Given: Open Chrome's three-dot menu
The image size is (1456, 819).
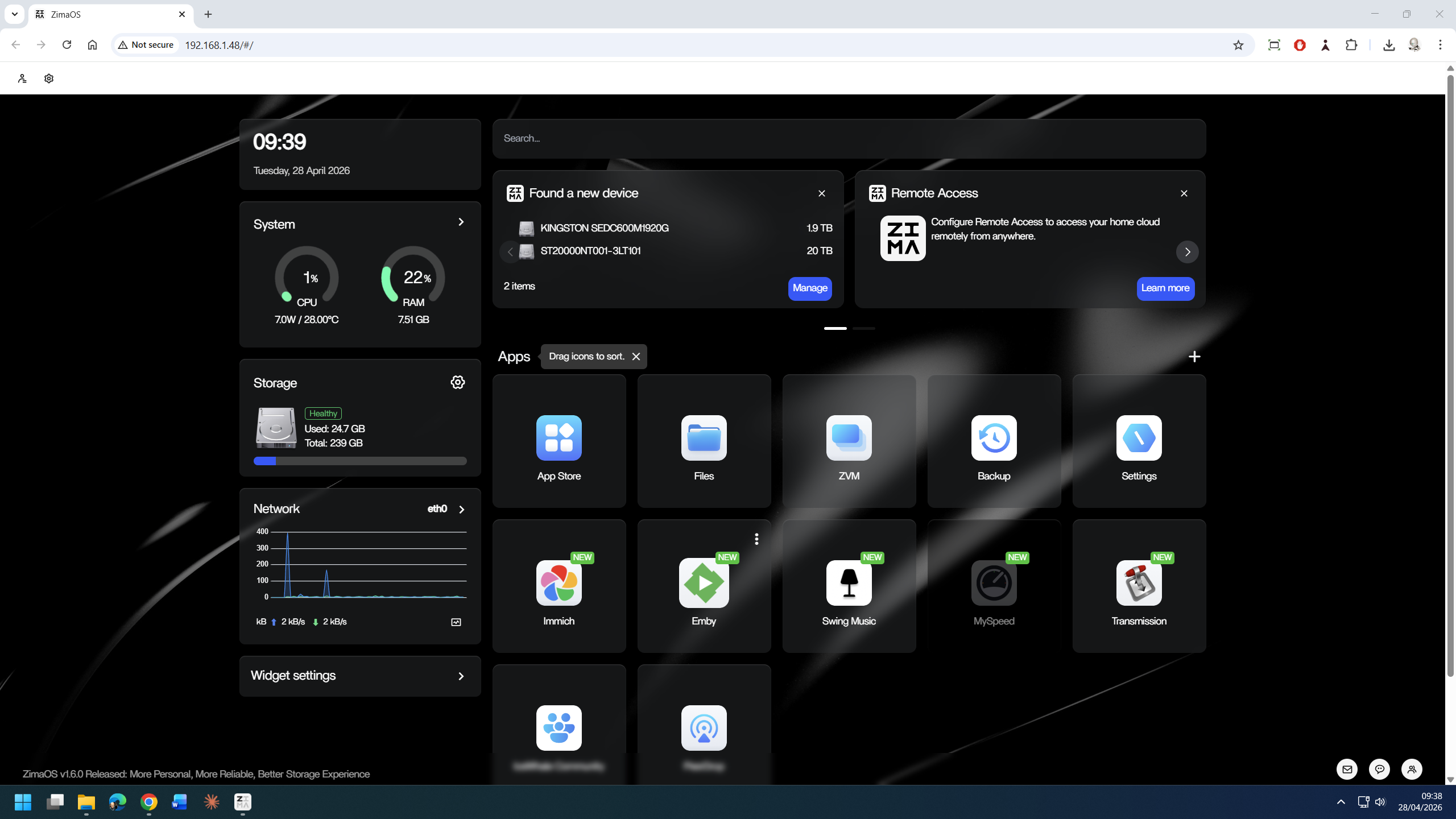Looking at the screenshot, I should click(x=1440, y=45).
